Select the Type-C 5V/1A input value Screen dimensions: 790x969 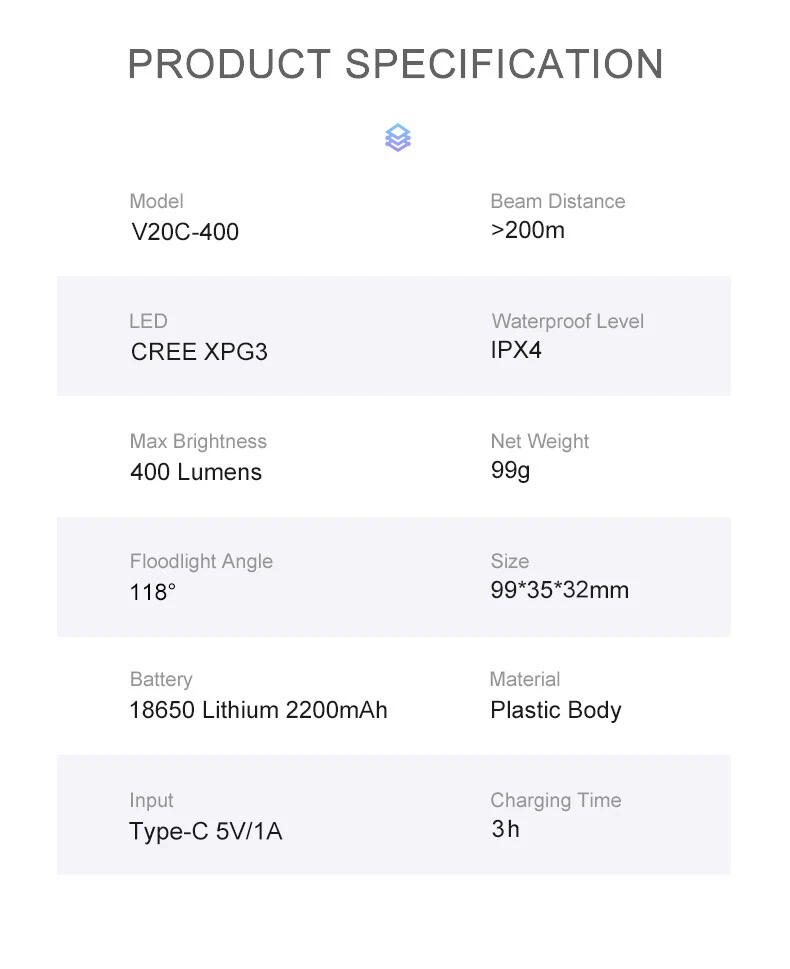(205, 831)
